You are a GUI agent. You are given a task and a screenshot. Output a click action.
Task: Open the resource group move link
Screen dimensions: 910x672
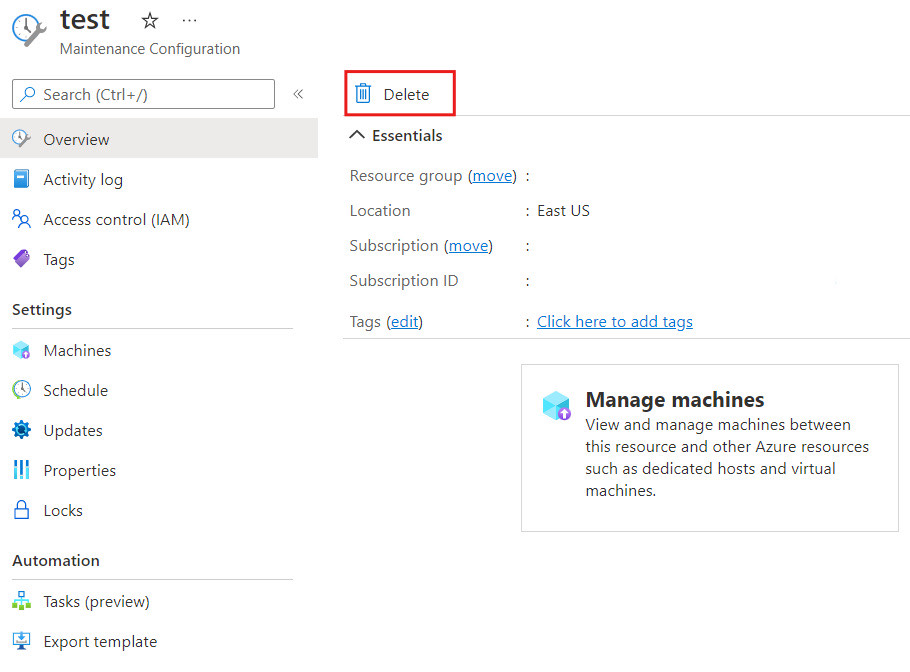491,175
